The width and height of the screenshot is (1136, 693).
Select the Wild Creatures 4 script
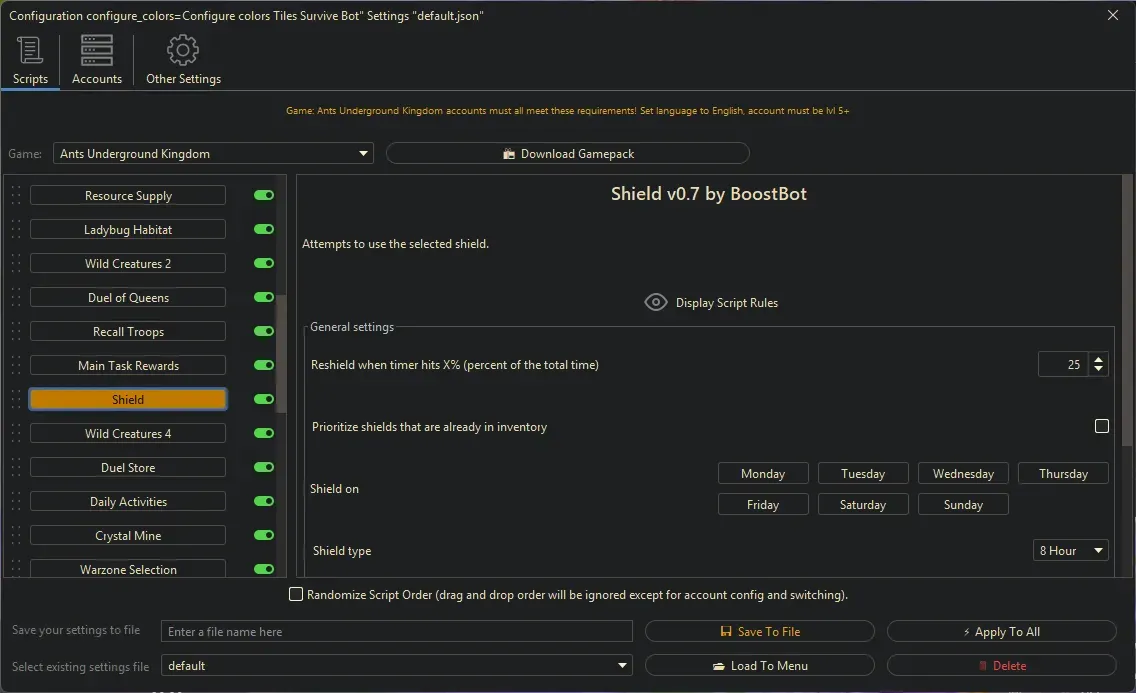pos(128,434)
